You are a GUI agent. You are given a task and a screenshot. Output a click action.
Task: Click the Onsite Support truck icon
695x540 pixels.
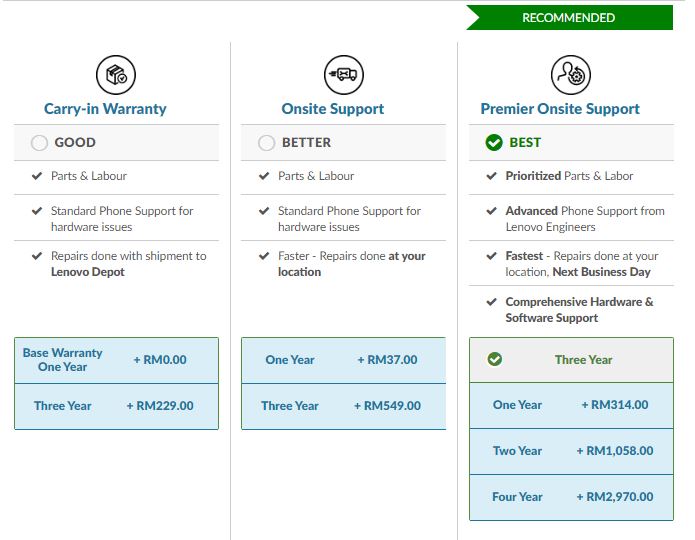tap(344, 75)
